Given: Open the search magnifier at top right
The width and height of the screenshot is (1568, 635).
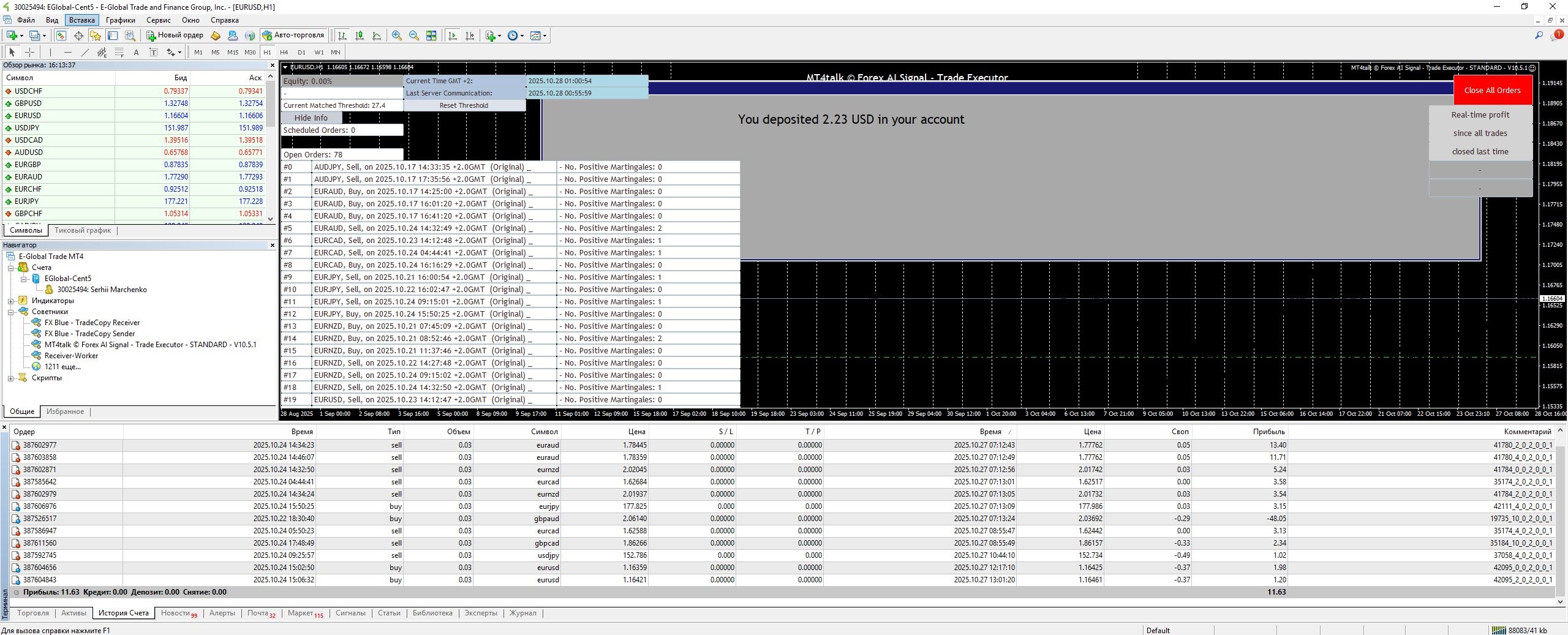Looking at the screenshot, I should 1538,36.
